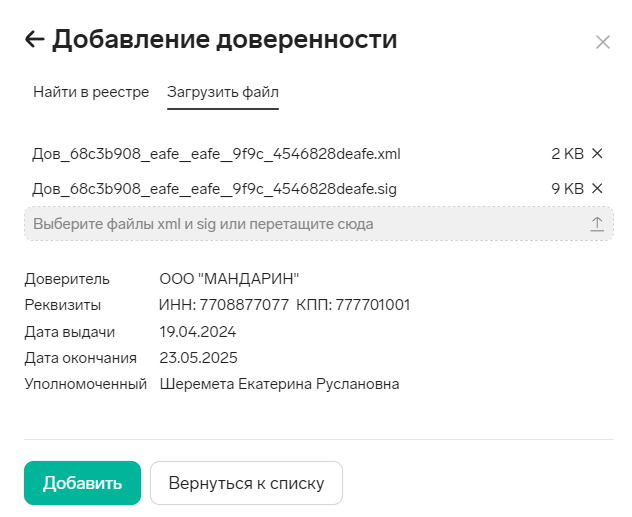Click the 9 KB file size label
The image size is (632, 517).
coord(568,189)
